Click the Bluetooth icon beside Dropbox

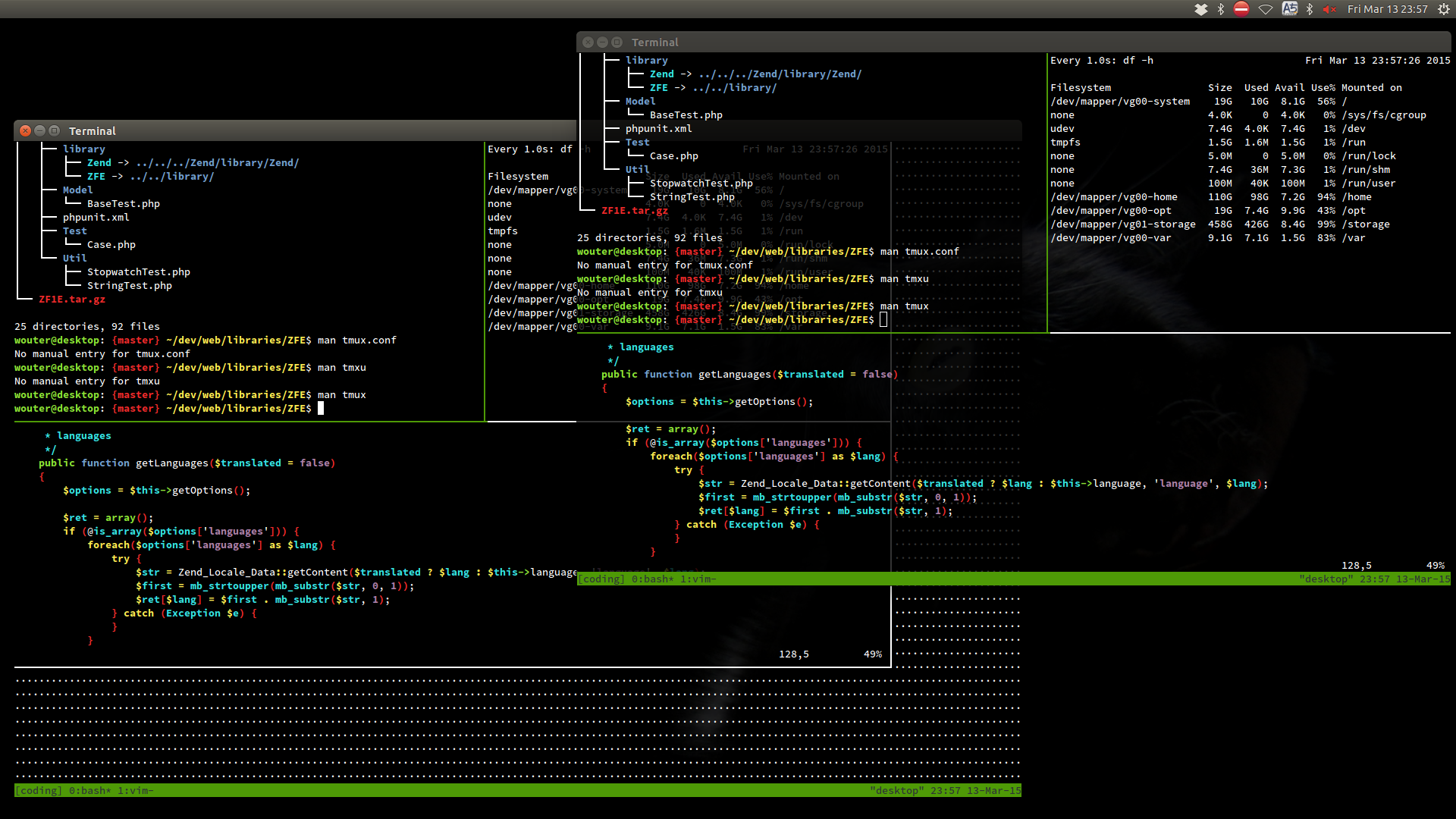coord(1221,9)
